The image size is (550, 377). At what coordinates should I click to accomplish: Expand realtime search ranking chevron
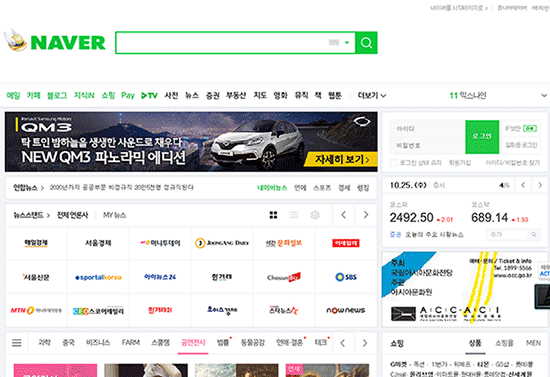click(544, 95)
